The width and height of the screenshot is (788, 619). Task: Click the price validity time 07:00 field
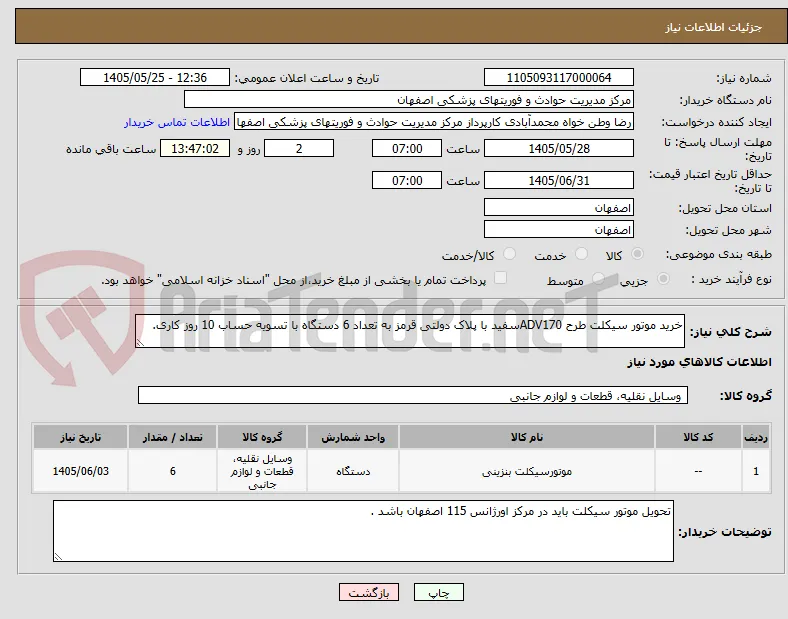tap(407, 180)
